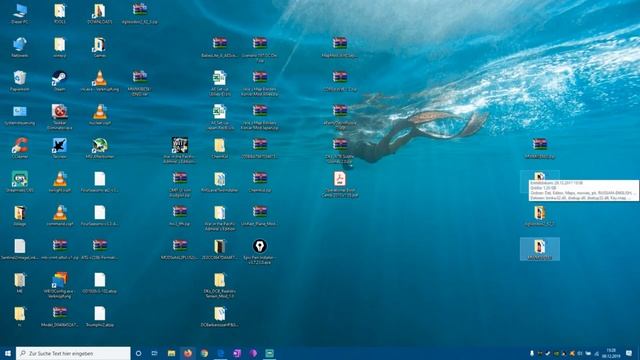Select the Model_ WinRAR archive icon
Viewport: 640px width, 360px height.
pos(60,317)
